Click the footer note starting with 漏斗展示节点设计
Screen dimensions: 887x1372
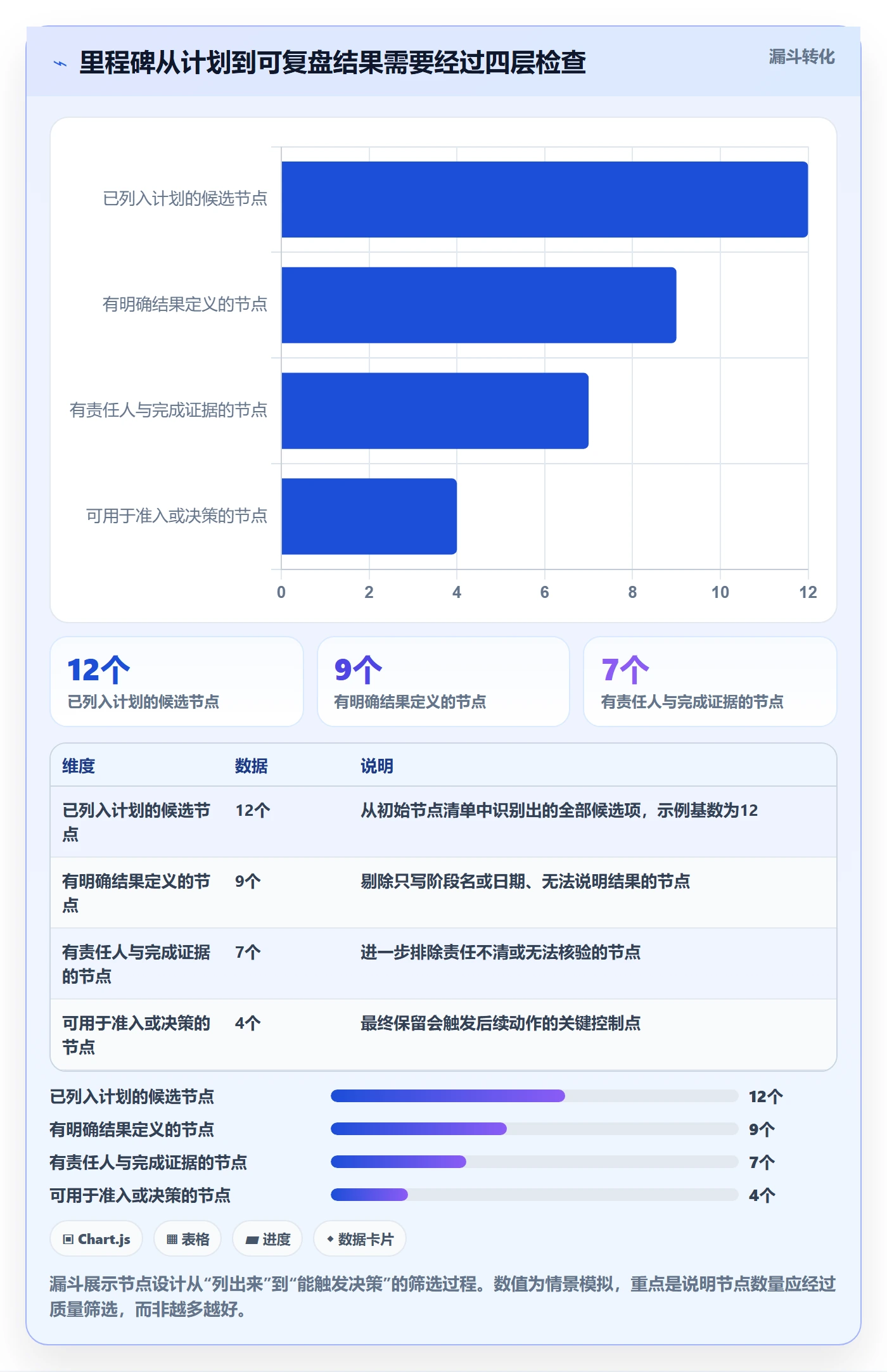pyautogui.click(x=443, y=1296)
